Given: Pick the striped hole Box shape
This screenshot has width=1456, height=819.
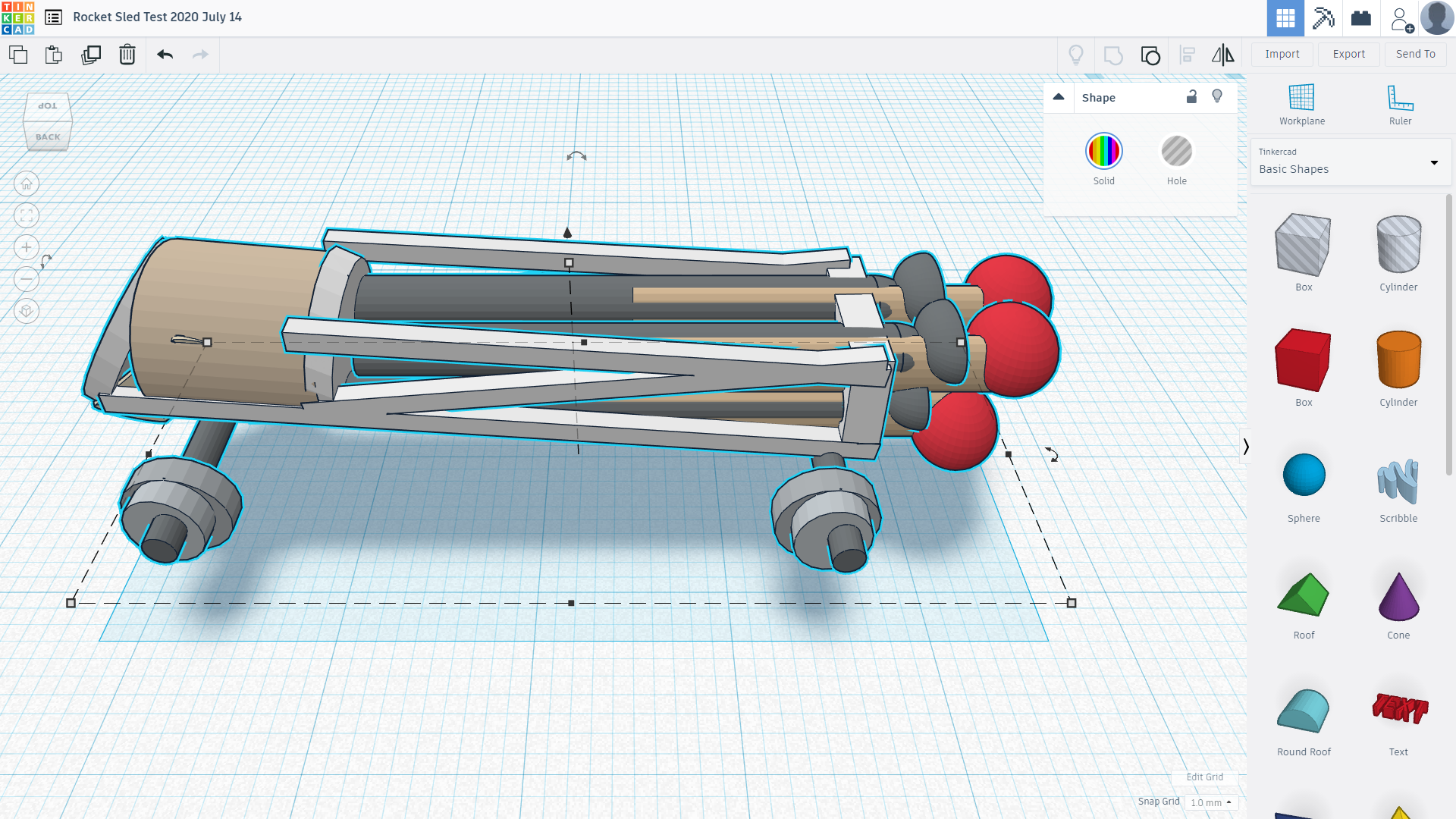Looking at the screenshot, I should (1303, 245).
